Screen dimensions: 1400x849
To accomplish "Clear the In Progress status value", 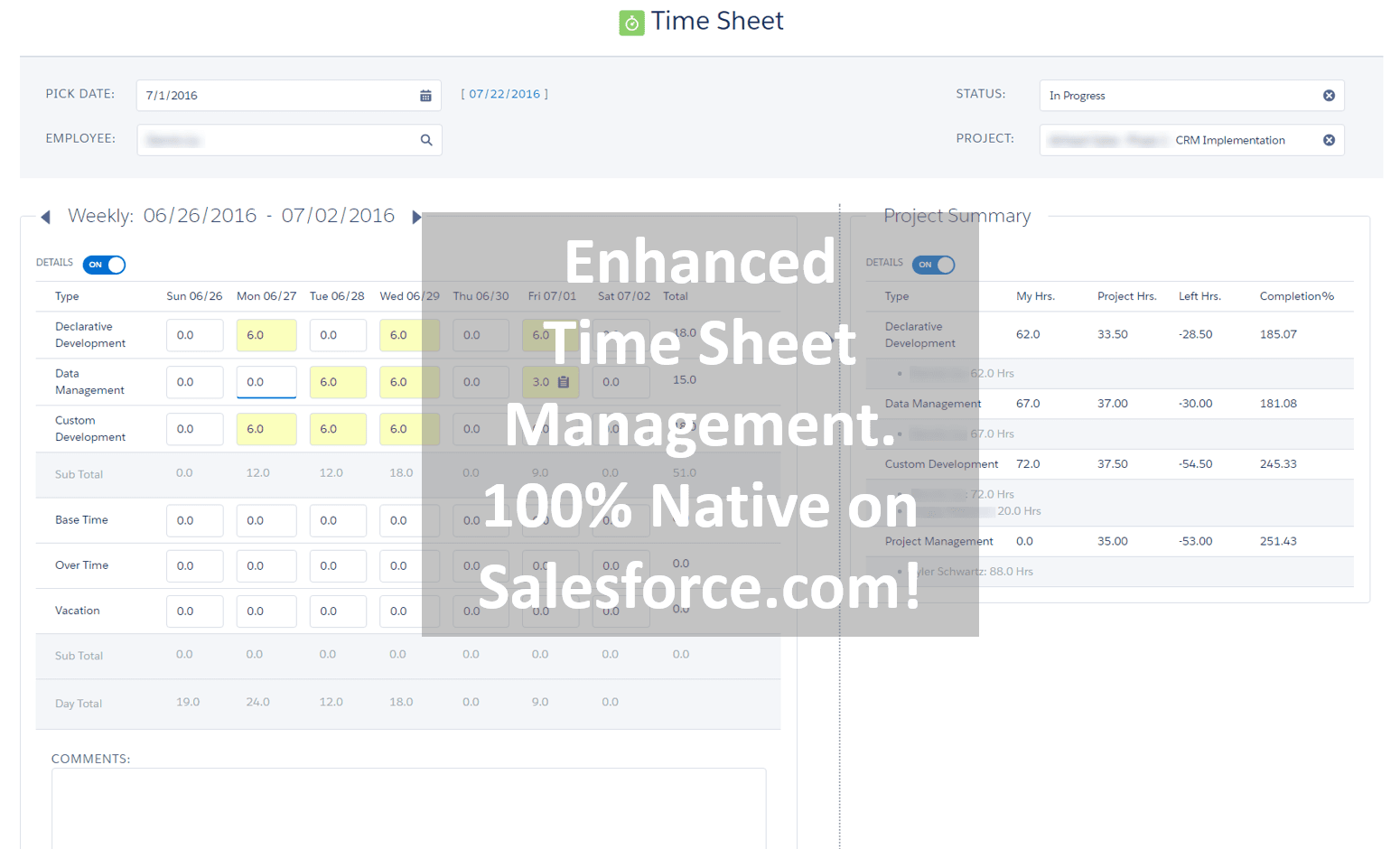I will [1329, 96].
